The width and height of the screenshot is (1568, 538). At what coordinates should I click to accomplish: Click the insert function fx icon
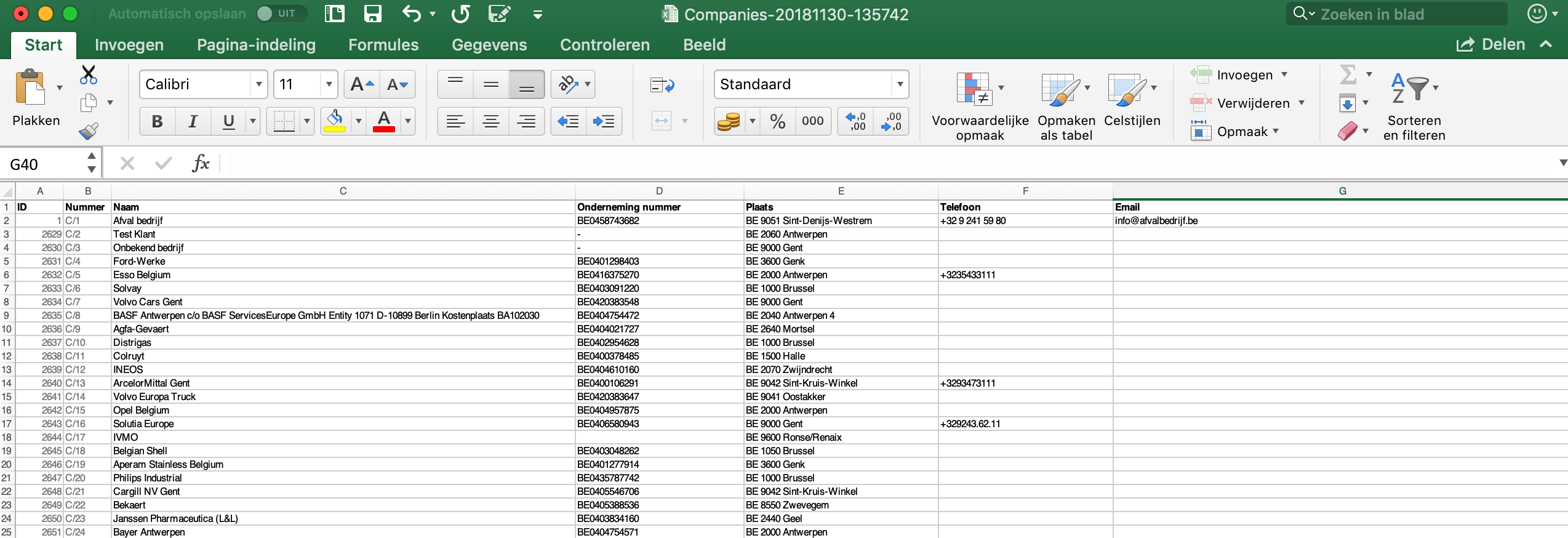point(201,164)
